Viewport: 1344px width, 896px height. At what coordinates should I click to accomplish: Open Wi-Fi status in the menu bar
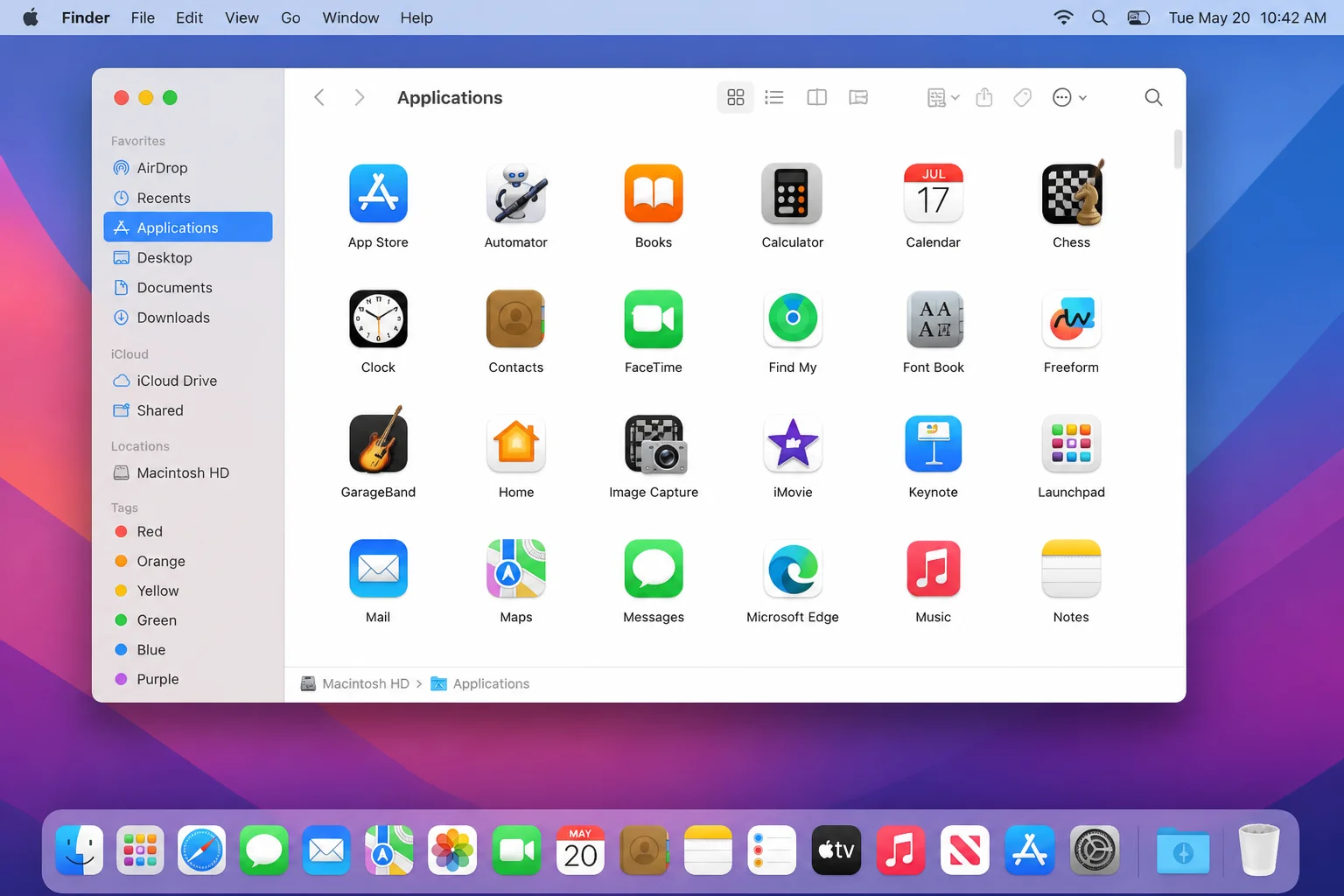point(1063,17)
